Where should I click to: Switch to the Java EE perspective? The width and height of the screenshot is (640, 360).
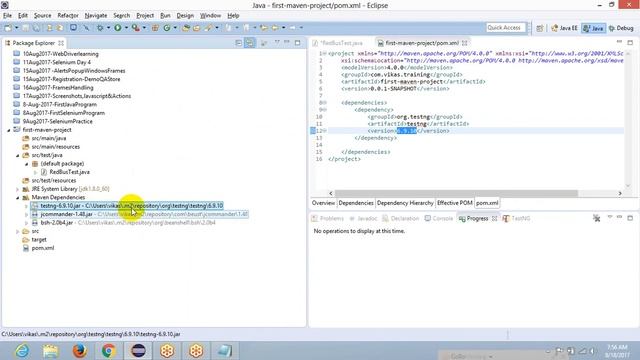pos(564,28)
